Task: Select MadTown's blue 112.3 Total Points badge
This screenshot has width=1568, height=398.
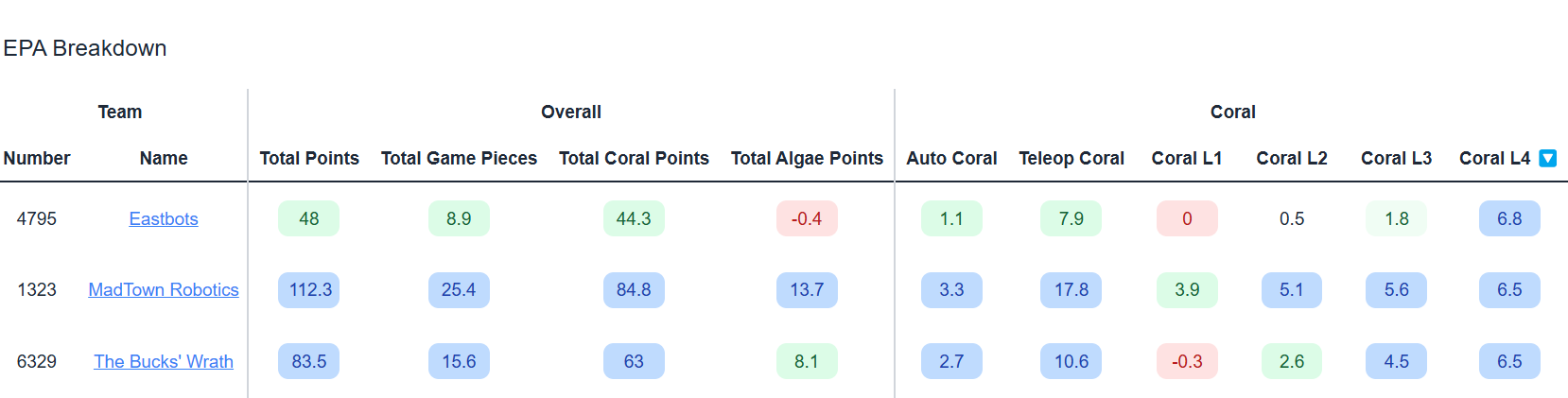Action: (x=309, y=289)
